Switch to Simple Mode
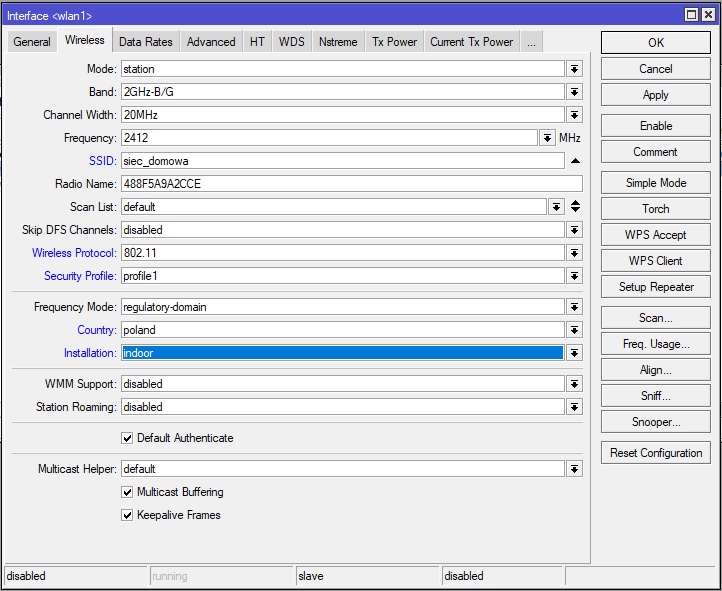The width and height of the screenshot is (722, 591). pyautogui.click(x=656, y=183)
